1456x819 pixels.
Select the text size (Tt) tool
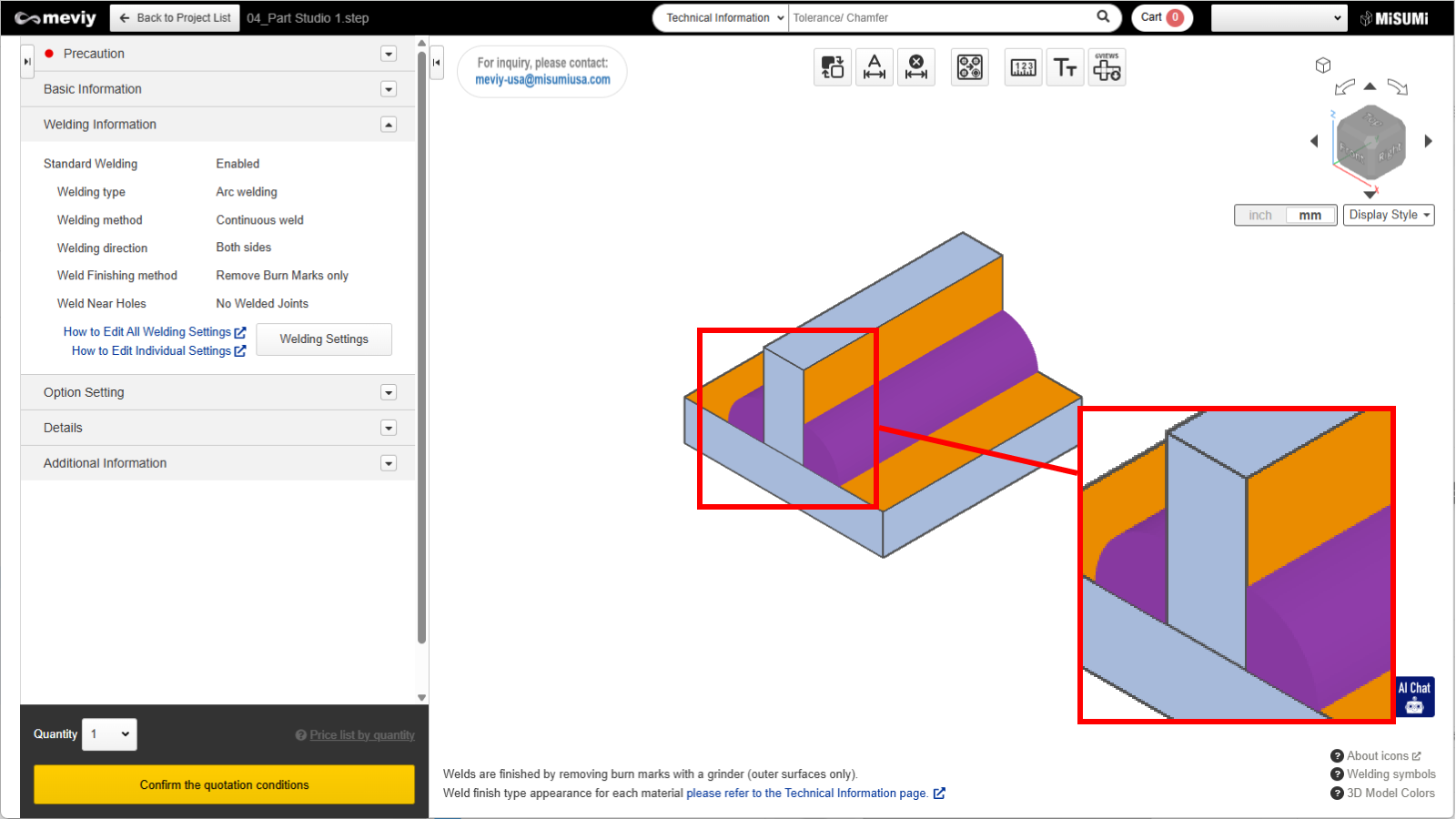[1065, 67]
